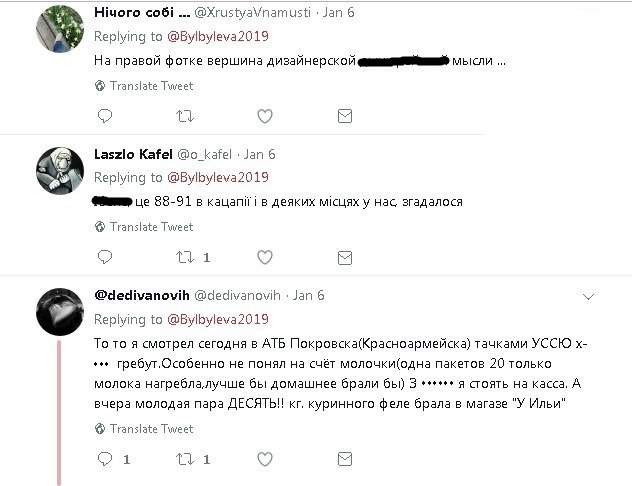Open @Bylbyleva2019 mention in first tweet
This screenshot has width=632, height=486.
coord(218,36)
